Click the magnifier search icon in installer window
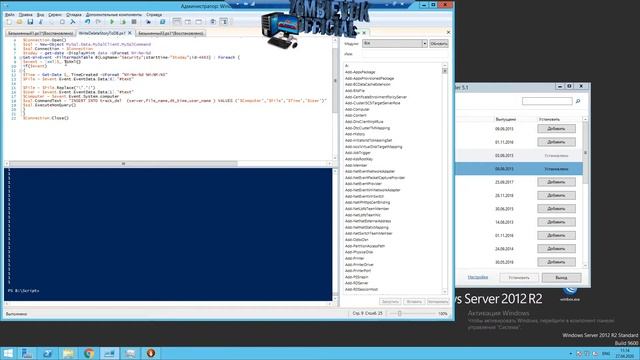The width and height of the screenshot is (640, 360). pos(578,101)
